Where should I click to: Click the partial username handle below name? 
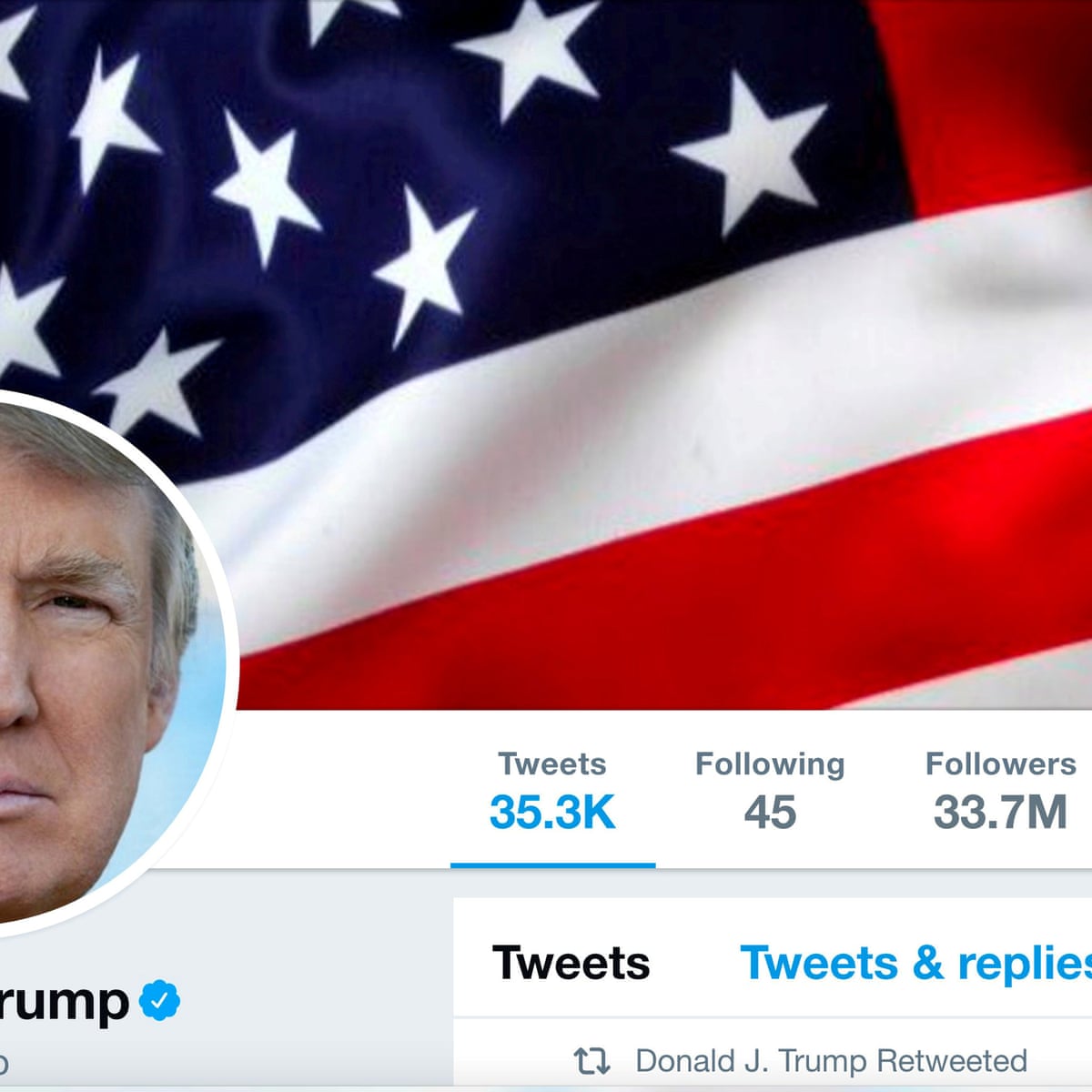coord(4,1063)
